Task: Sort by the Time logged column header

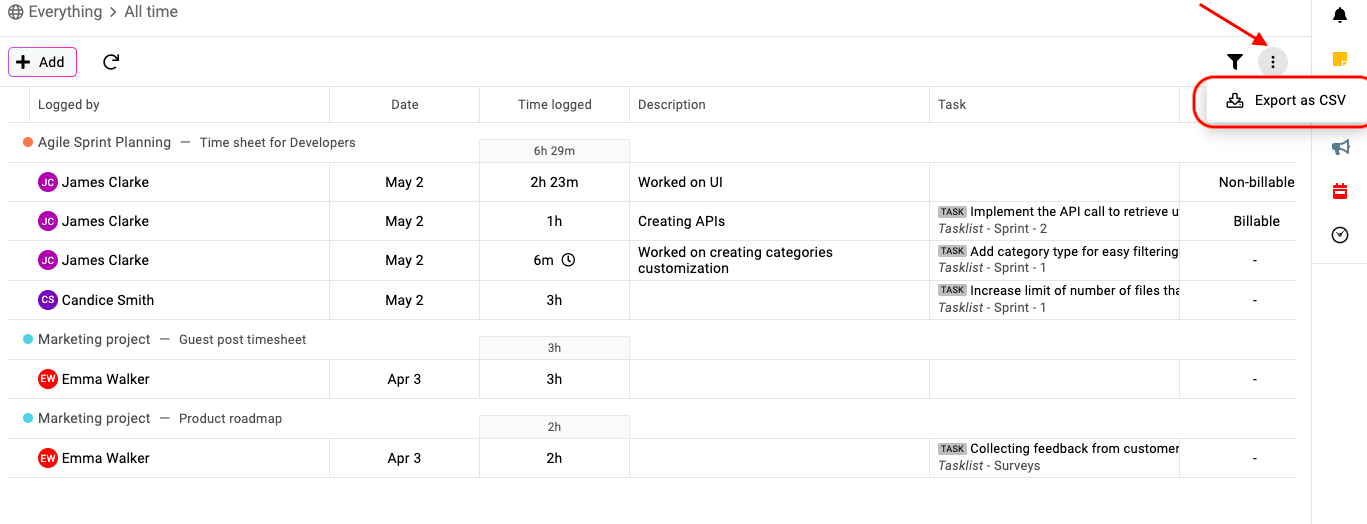Action: tap(555, 104)
